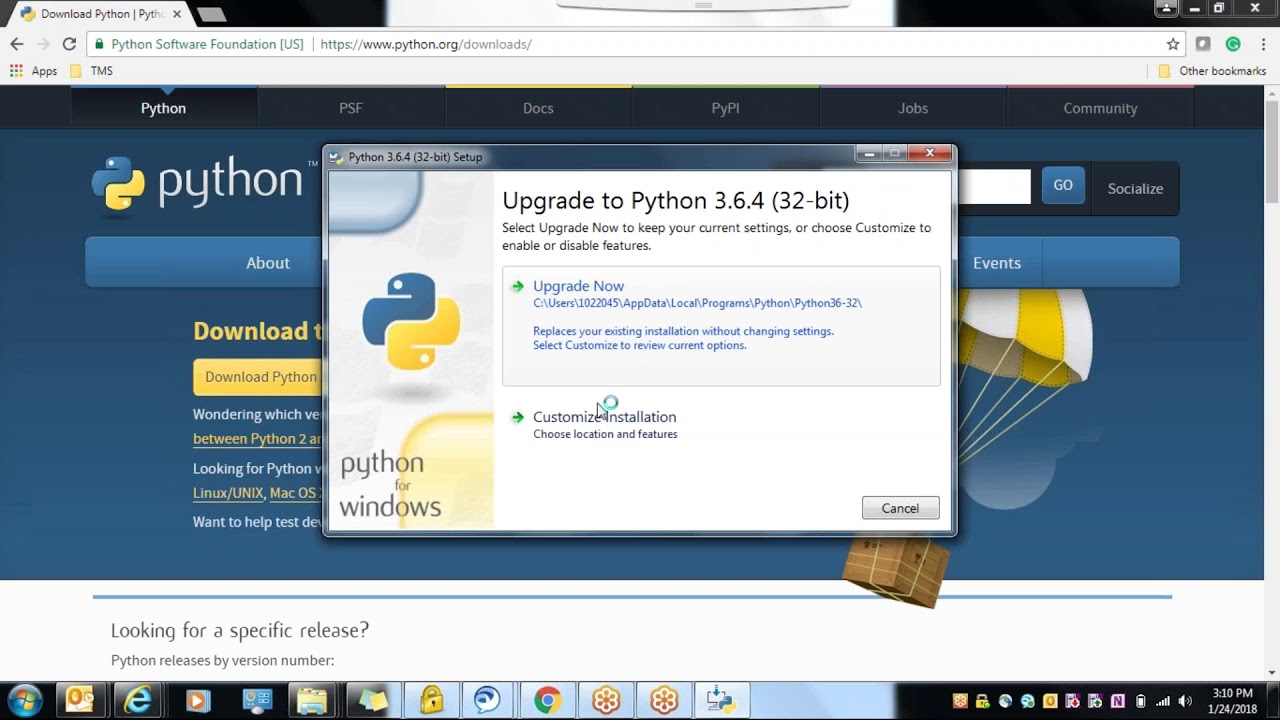This screenshot has width=1280, height=720.
Task: Click the green padlock secure site icon
Action: [x=99, y=44]
